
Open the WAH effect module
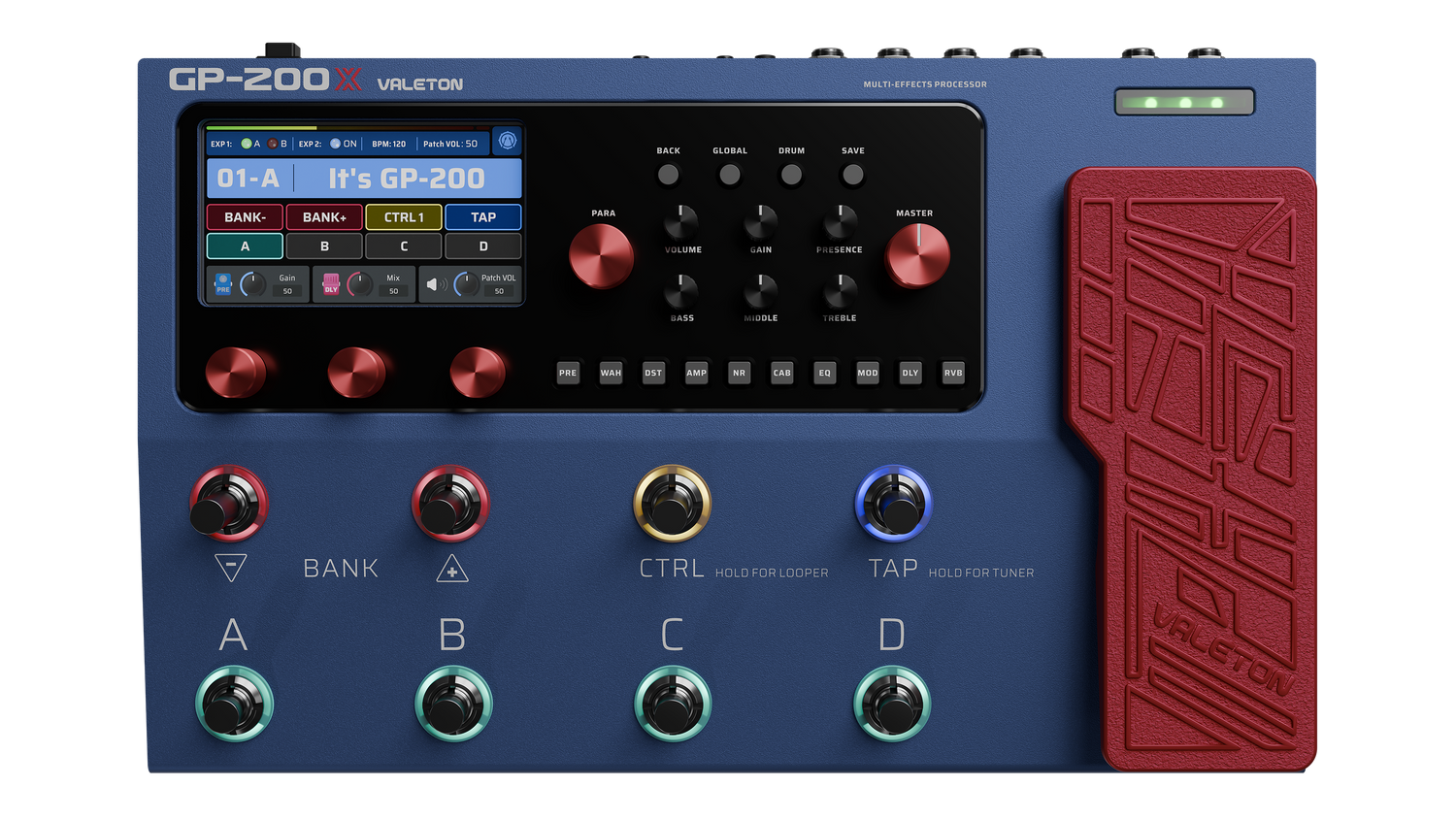611,373
